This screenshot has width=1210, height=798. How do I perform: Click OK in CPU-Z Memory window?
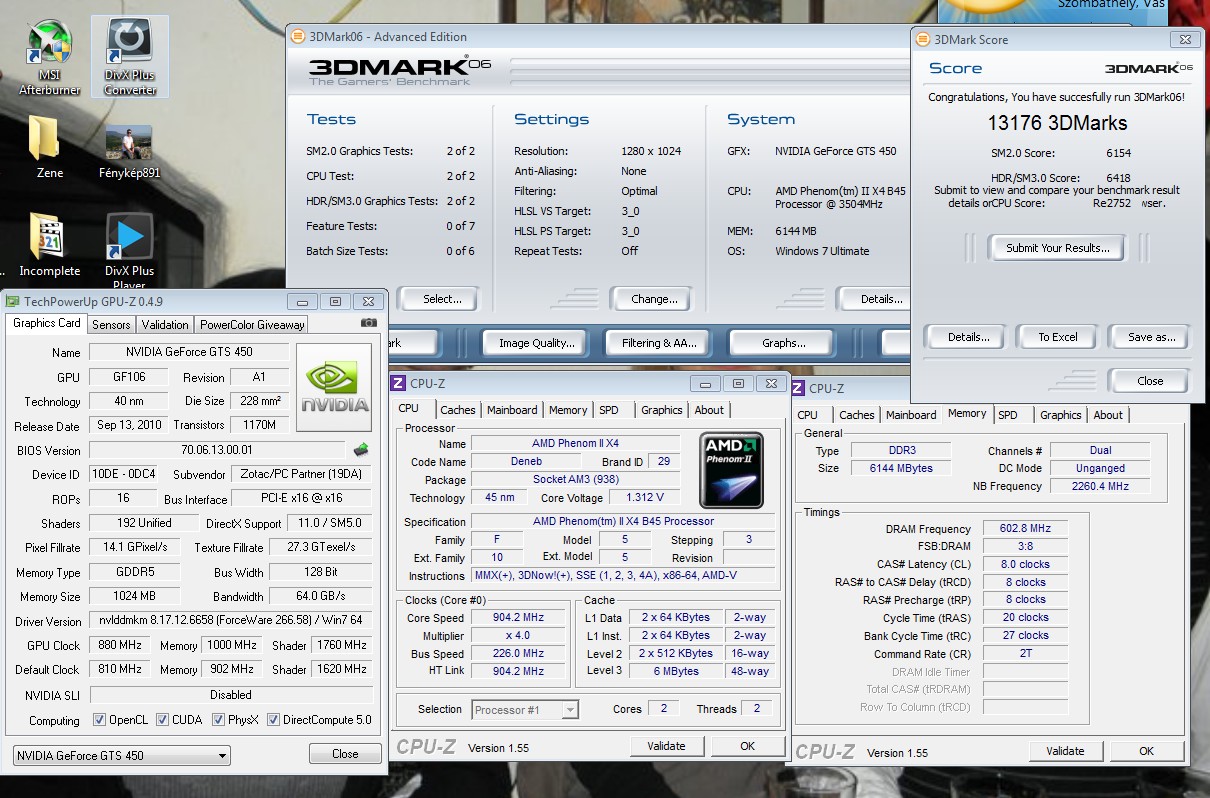pyautogui.click(x=1146, y=751)
